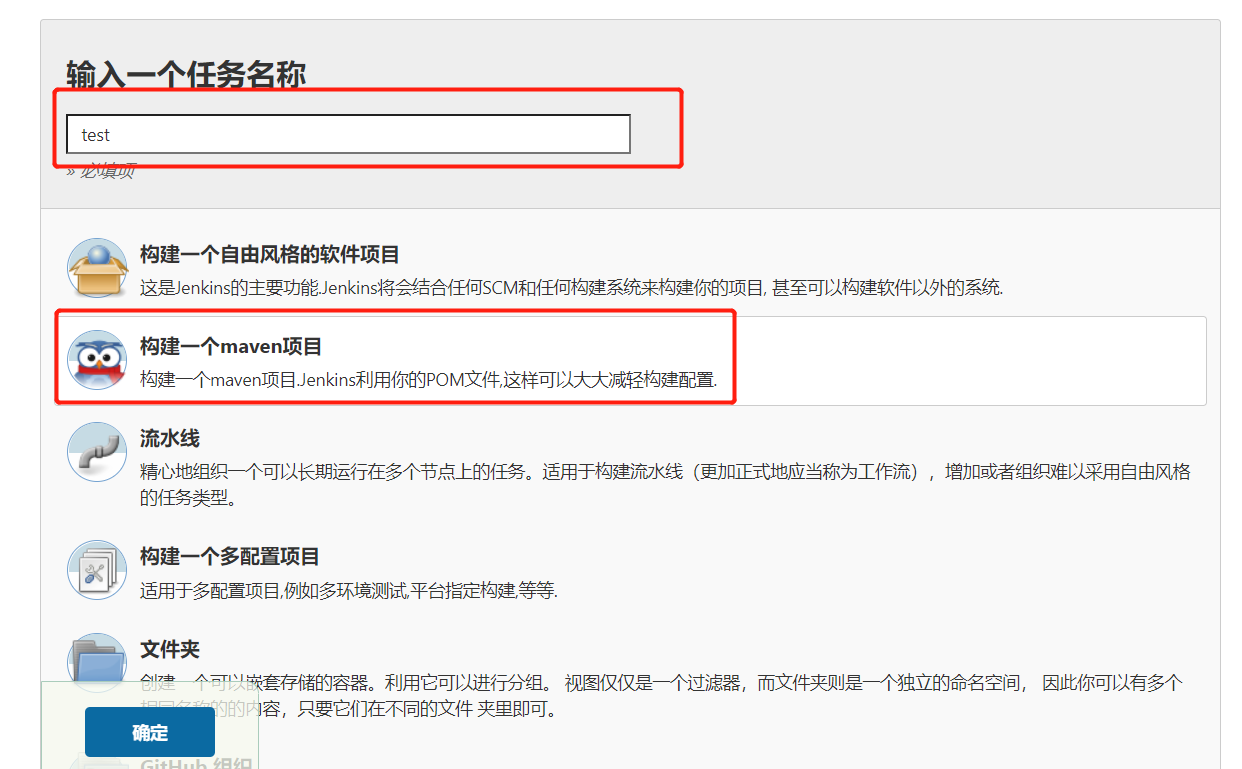Click the 输入一个任务名称 heading

click(x=186, y=74)
